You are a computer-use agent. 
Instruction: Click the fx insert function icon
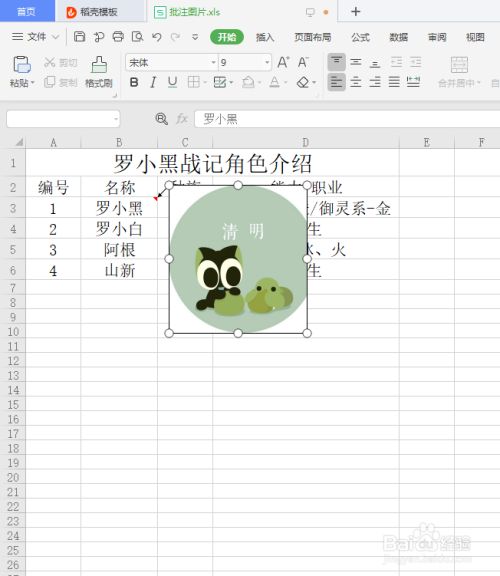182,119
